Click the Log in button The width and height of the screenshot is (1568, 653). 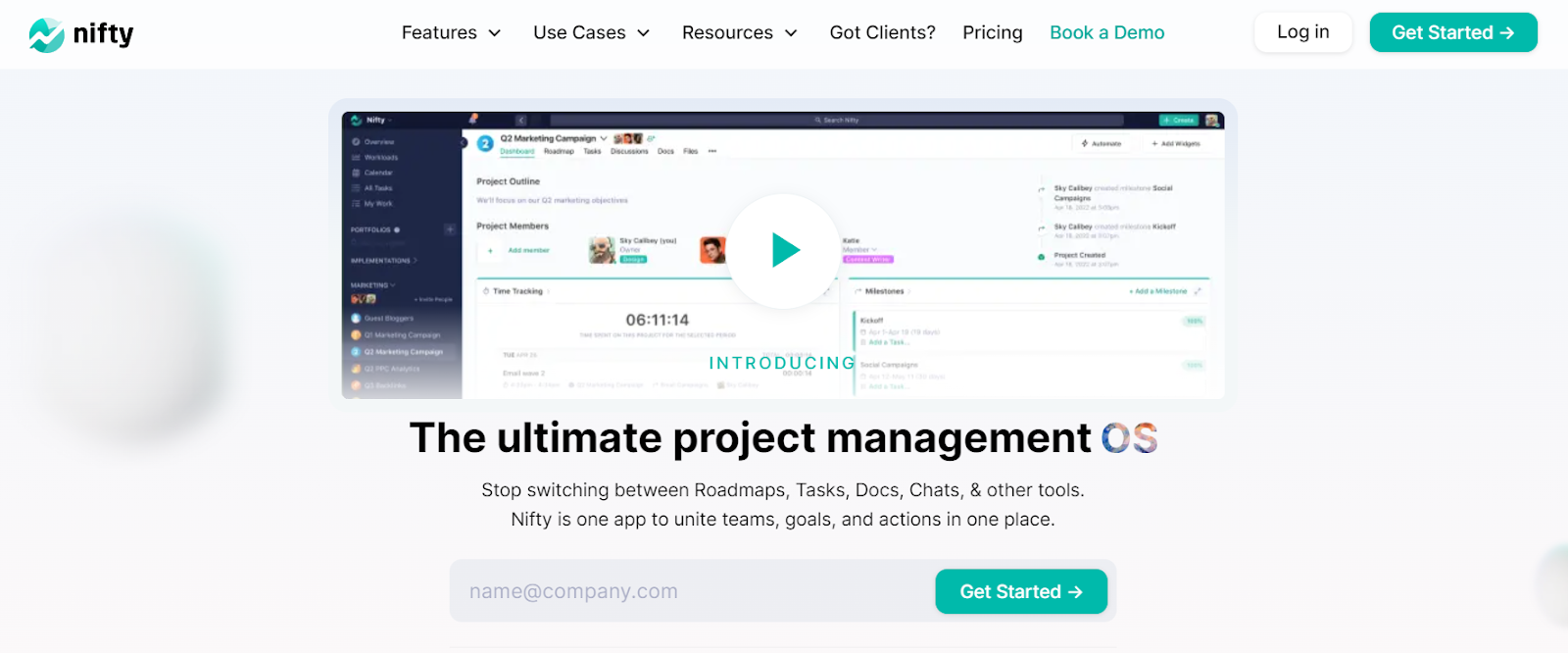click(1303, 32)
